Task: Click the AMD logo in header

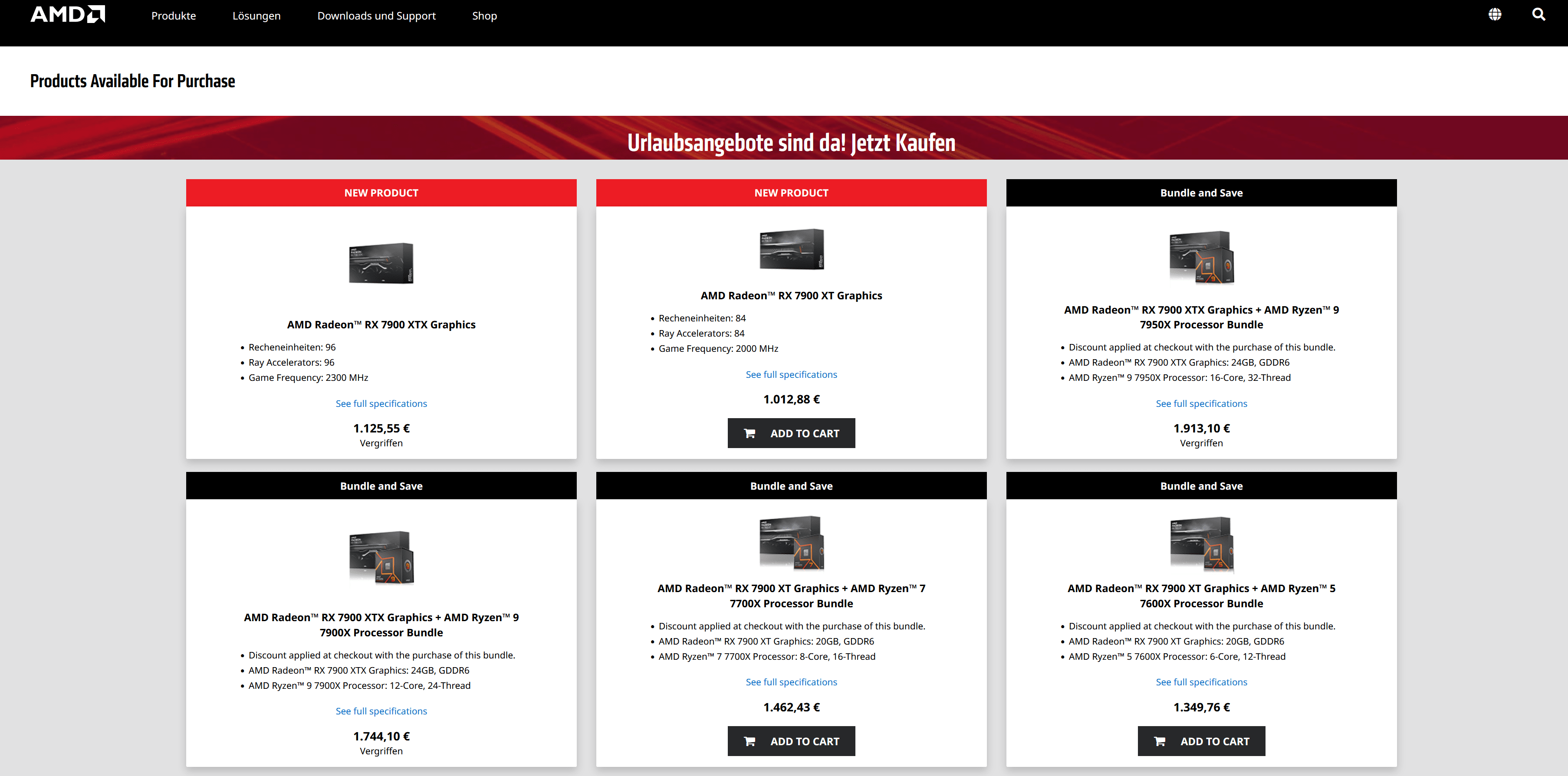Action: 68,15
